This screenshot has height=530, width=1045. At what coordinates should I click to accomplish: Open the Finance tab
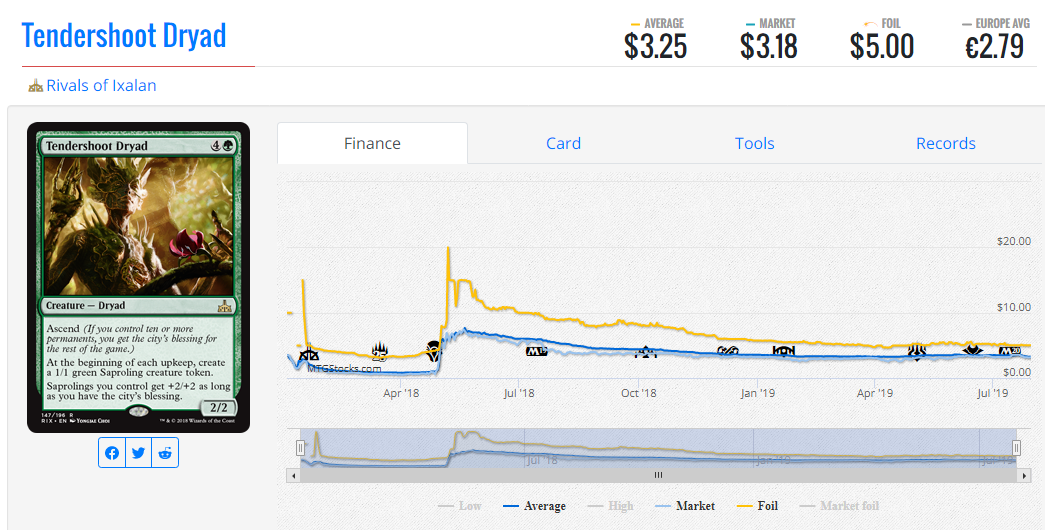pyautogui.click(x=373, y=143)
